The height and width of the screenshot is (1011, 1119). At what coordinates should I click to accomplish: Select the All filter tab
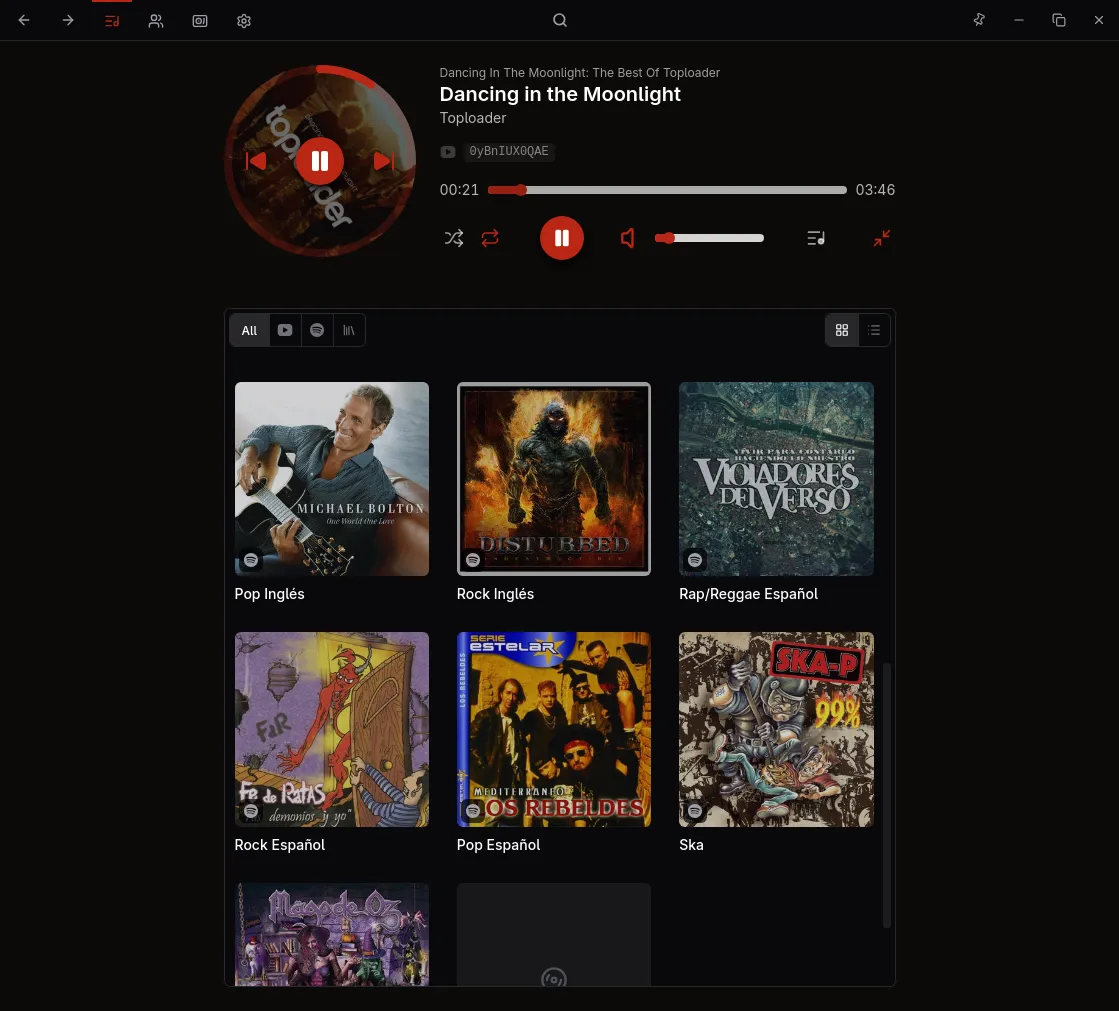[x=249, y=330]
